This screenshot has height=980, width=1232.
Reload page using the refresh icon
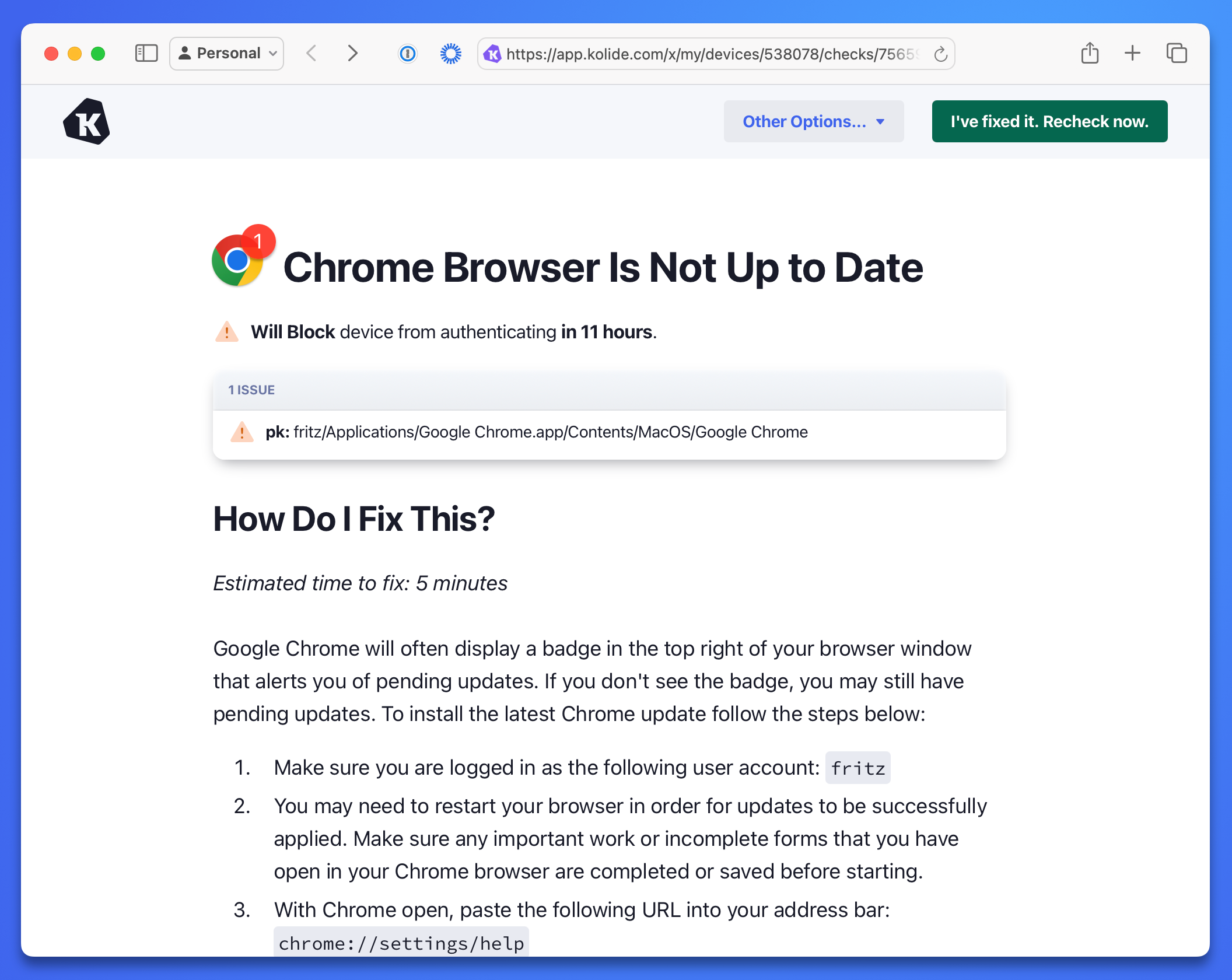[x=940, y=54]
